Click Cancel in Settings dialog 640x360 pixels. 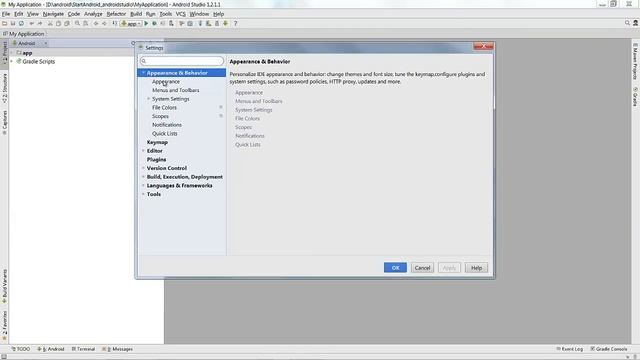point(422,268)
